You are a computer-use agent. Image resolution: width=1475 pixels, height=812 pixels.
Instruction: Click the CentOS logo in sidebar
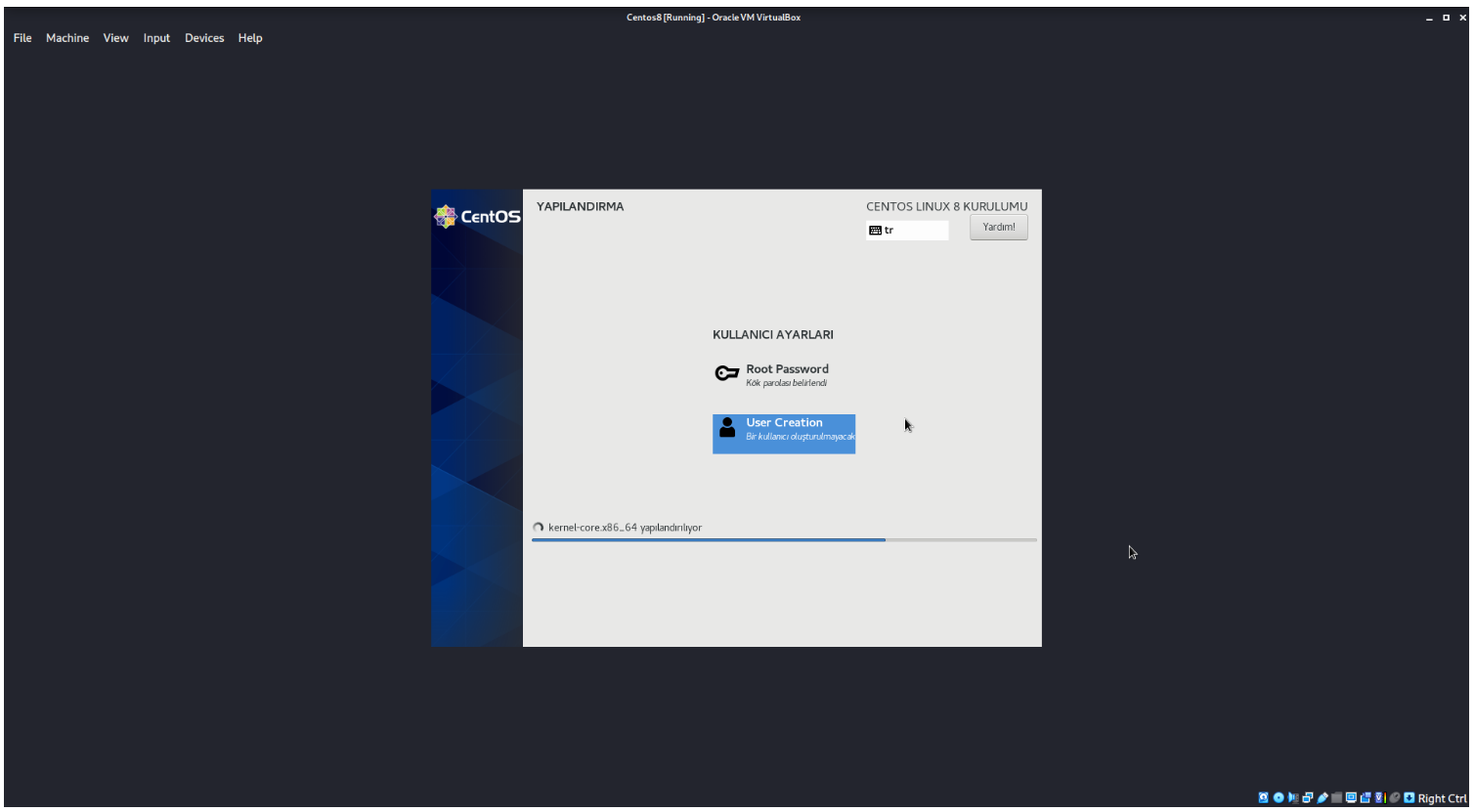(477, 217)
